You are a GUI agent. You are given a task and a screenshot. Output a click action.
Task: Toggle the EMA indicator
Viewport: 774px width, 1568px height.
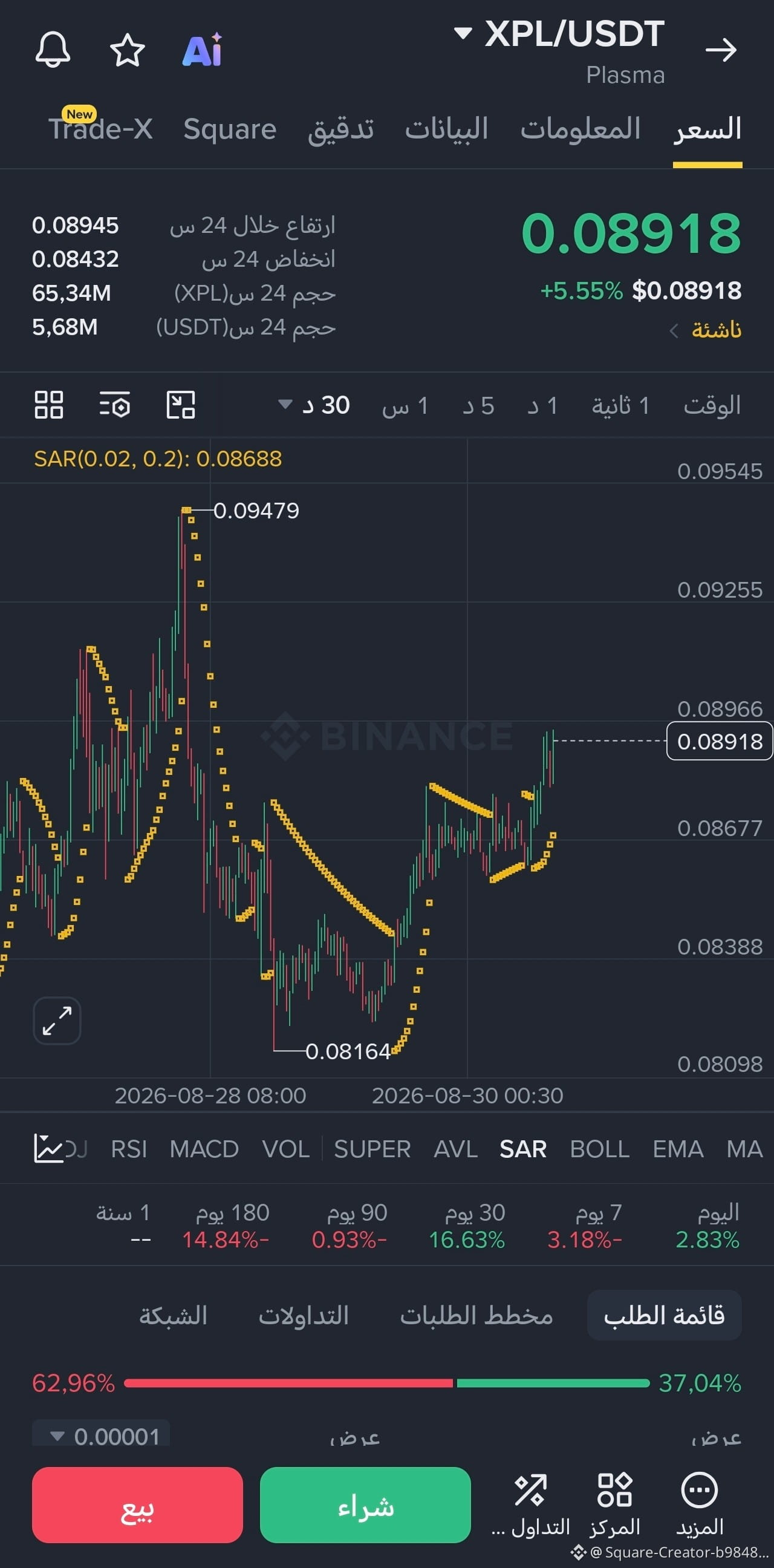tap(678, 1149)
